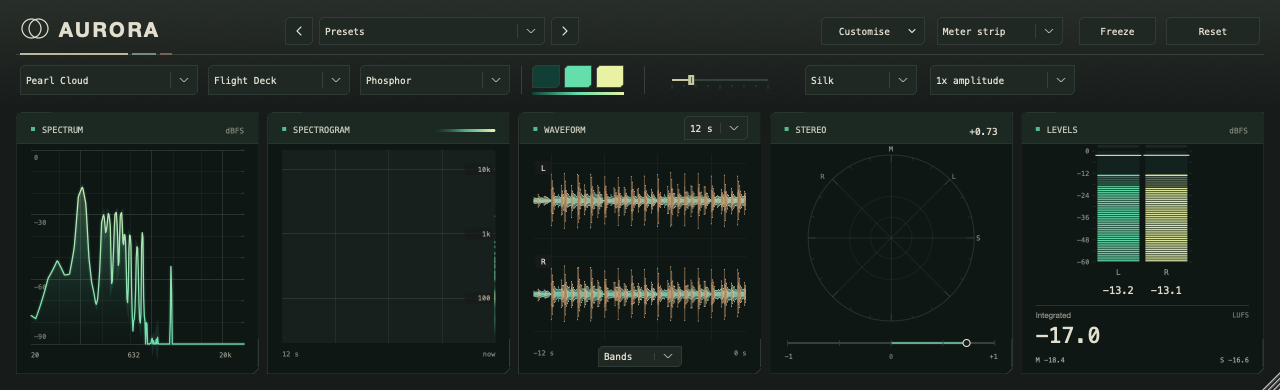The height and width of the screenshot is (390, 1280).
Task: Click the spectrogram gradient bar
Action: pyautogui.click(x=466, y=130)
